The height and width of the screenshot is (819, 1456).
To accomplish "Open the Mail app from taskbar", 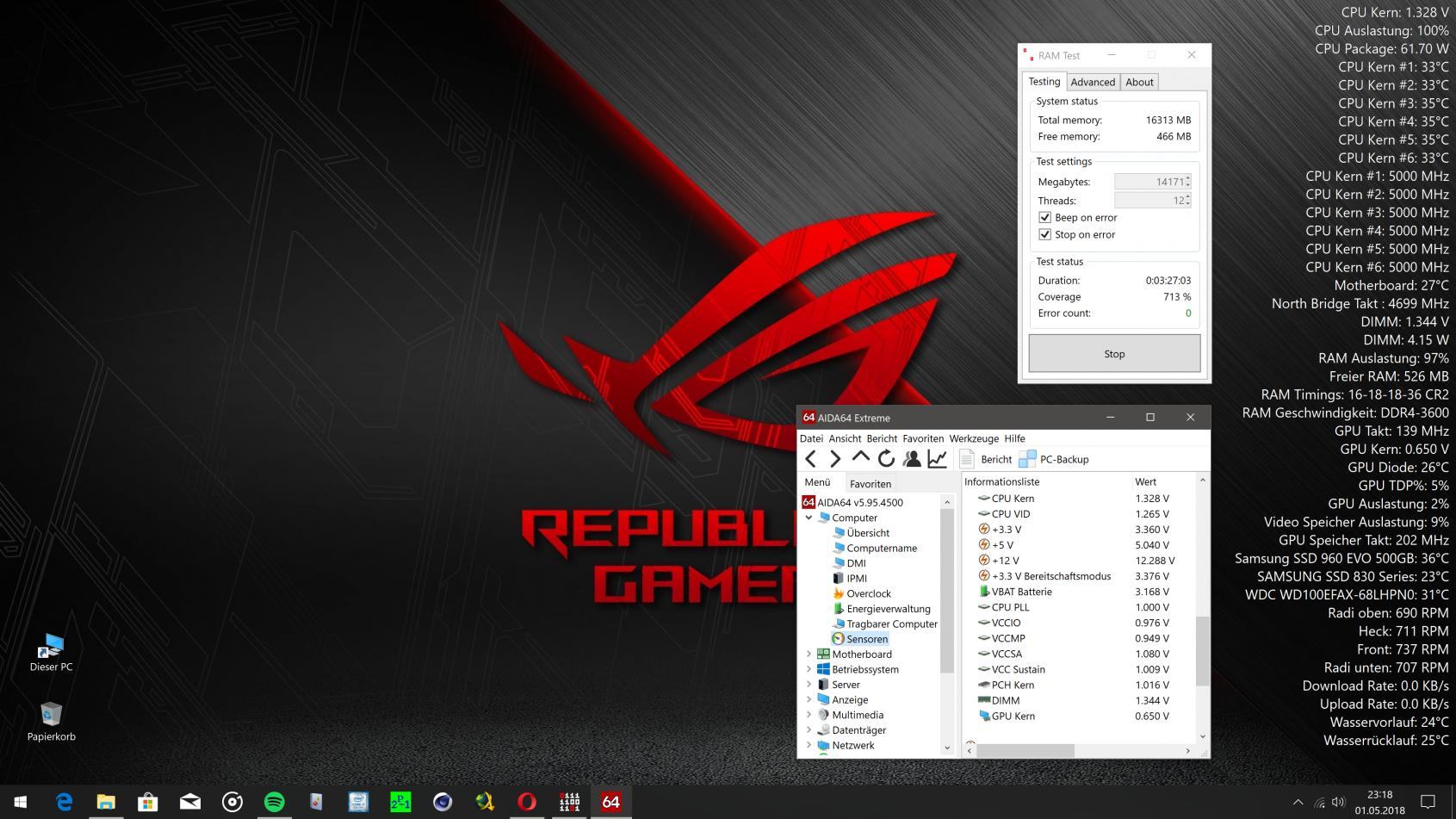I will pos(190,802).
